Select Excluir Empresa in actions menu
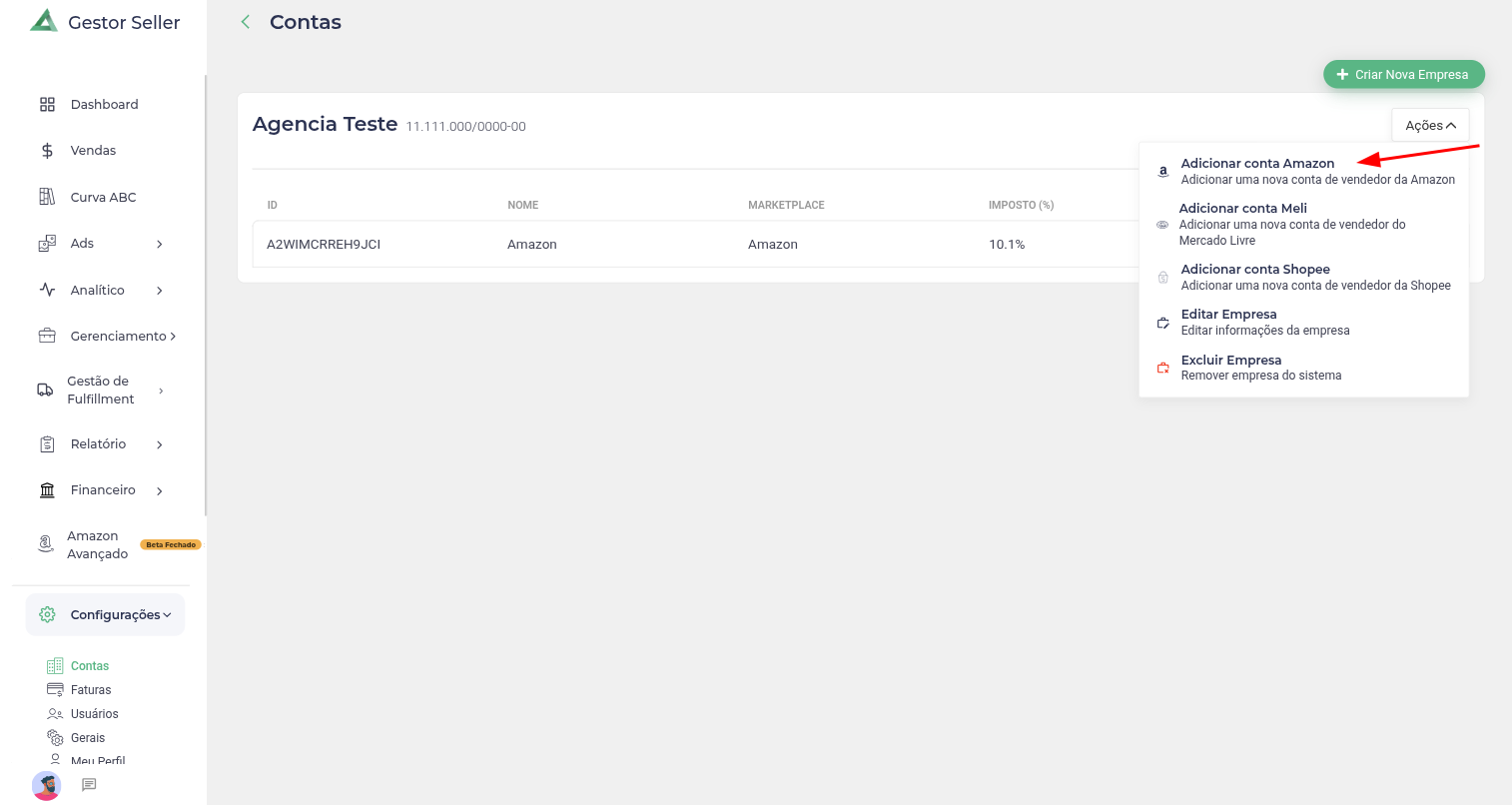 click(1230, 361)
